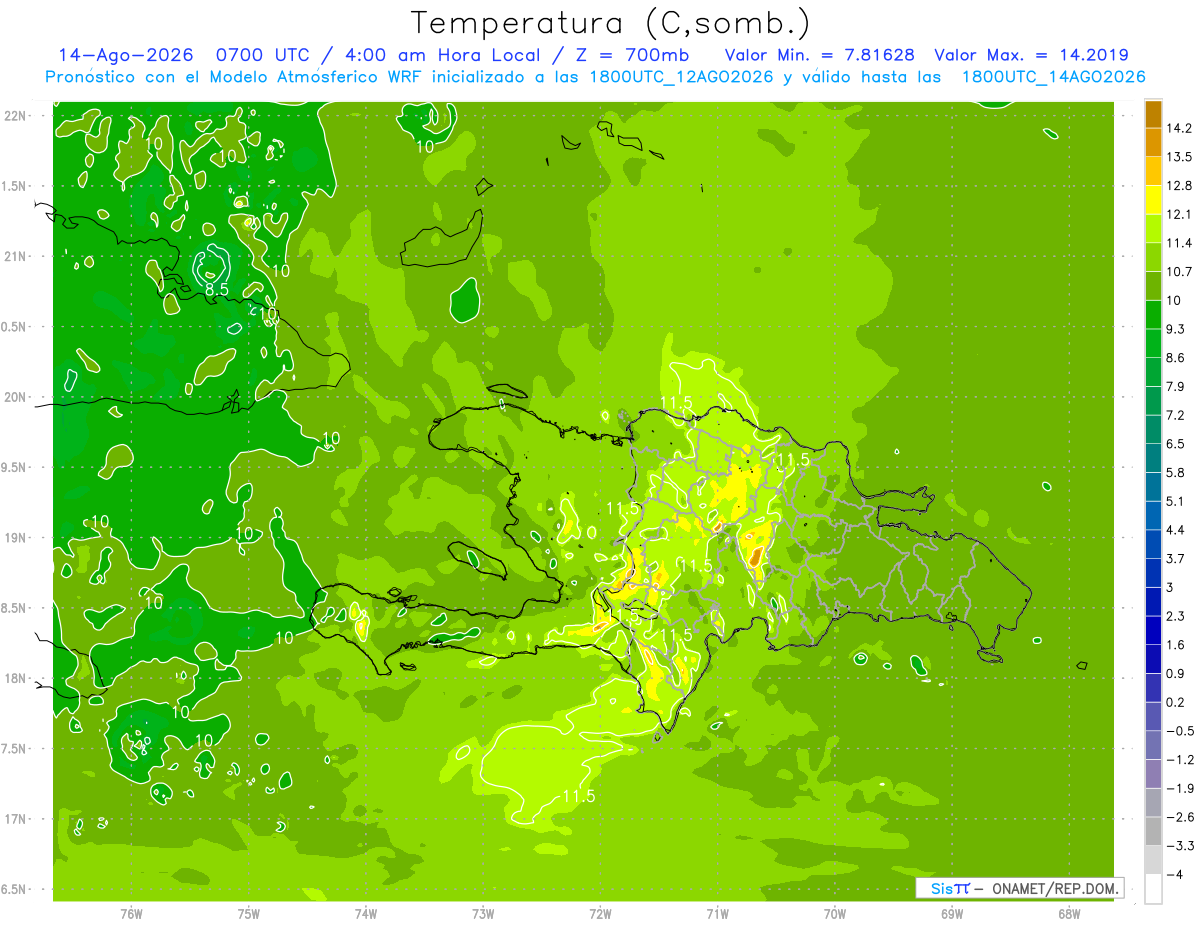Screen dimensions: 1200x927
Task: Pick the colorbar swatch between 12.8 and 13.5
Action: coord(1153,171)
